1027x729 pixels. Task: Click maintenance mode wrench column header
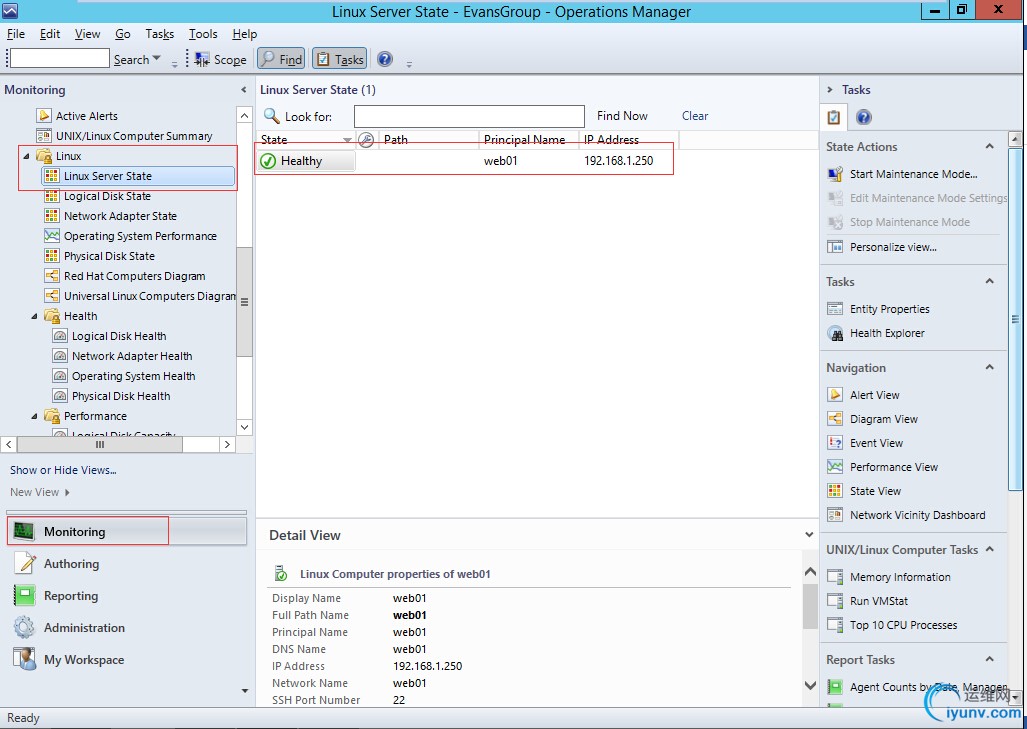pos(366,140)
